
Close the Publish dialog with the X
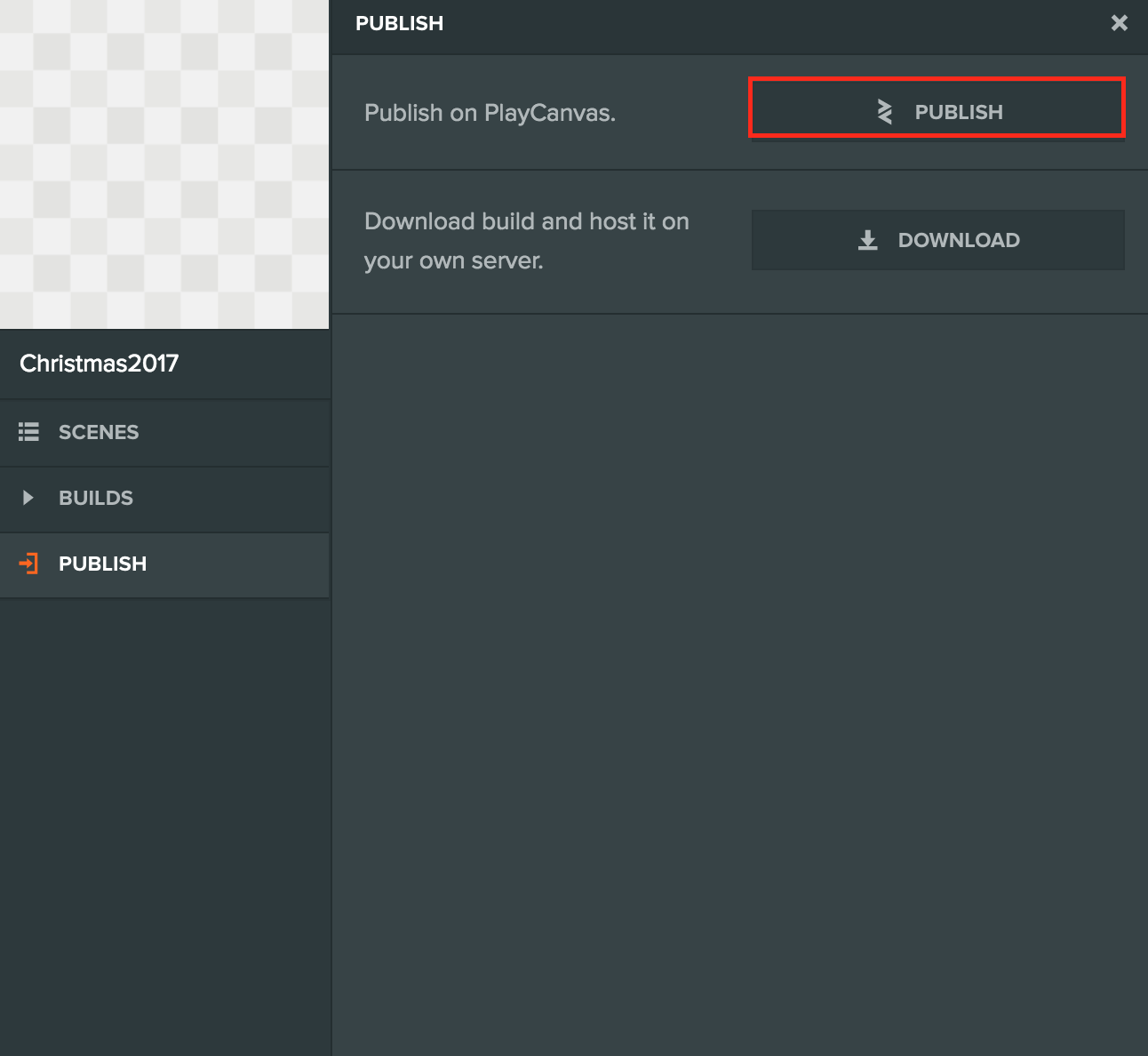tap(1120, 23)
